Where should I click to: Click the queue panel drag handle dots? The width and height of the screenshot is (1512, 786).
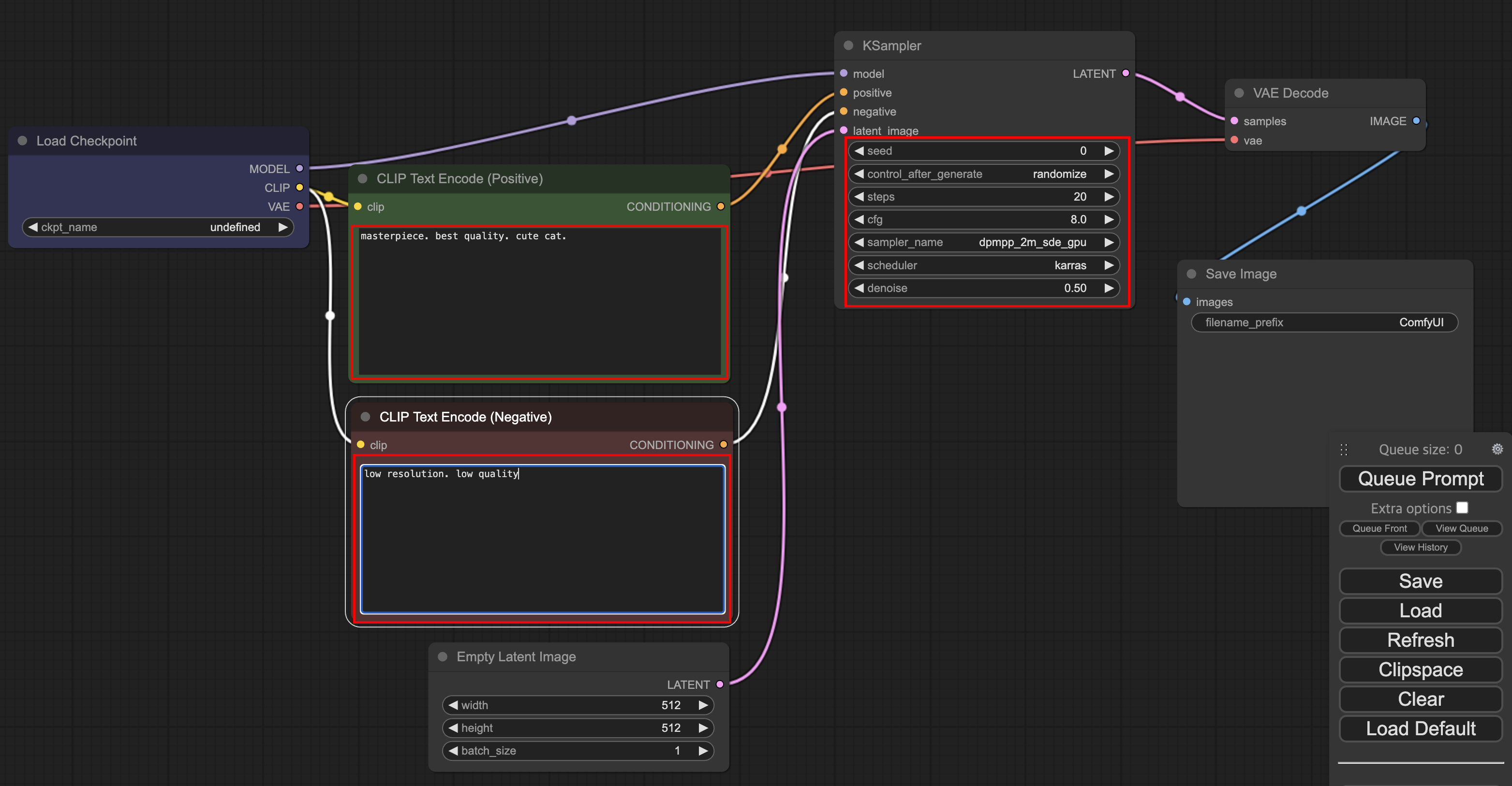(x=1344, y=450)
